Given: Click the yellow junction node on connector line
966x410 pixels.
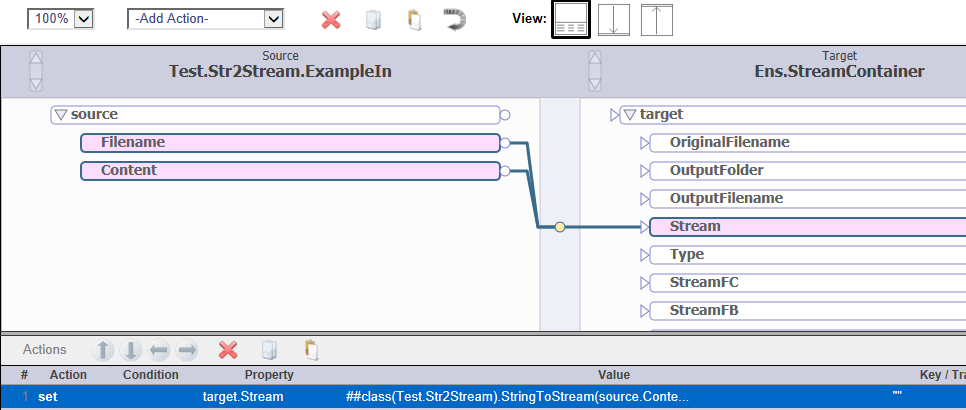Looking at the screenshot, I should pos(559,227).
